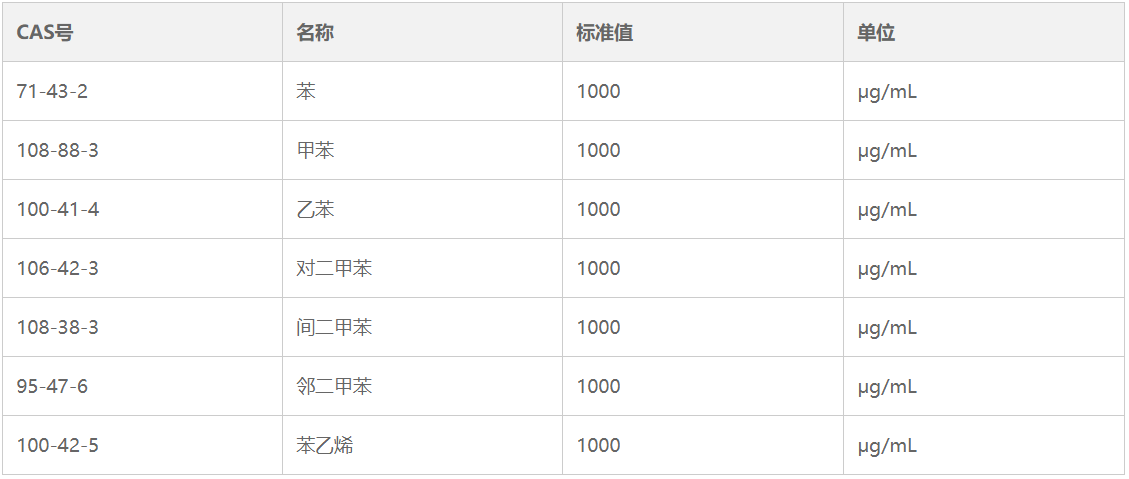Select the 甲苯 name cell
1129x479 pixels.
315,151
